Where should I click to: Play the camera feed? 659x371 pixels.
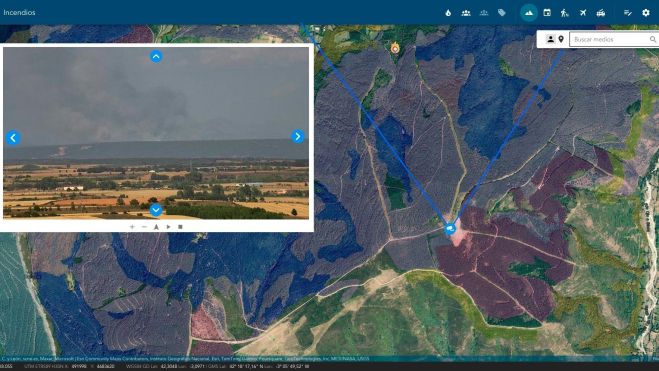point(169,226)
